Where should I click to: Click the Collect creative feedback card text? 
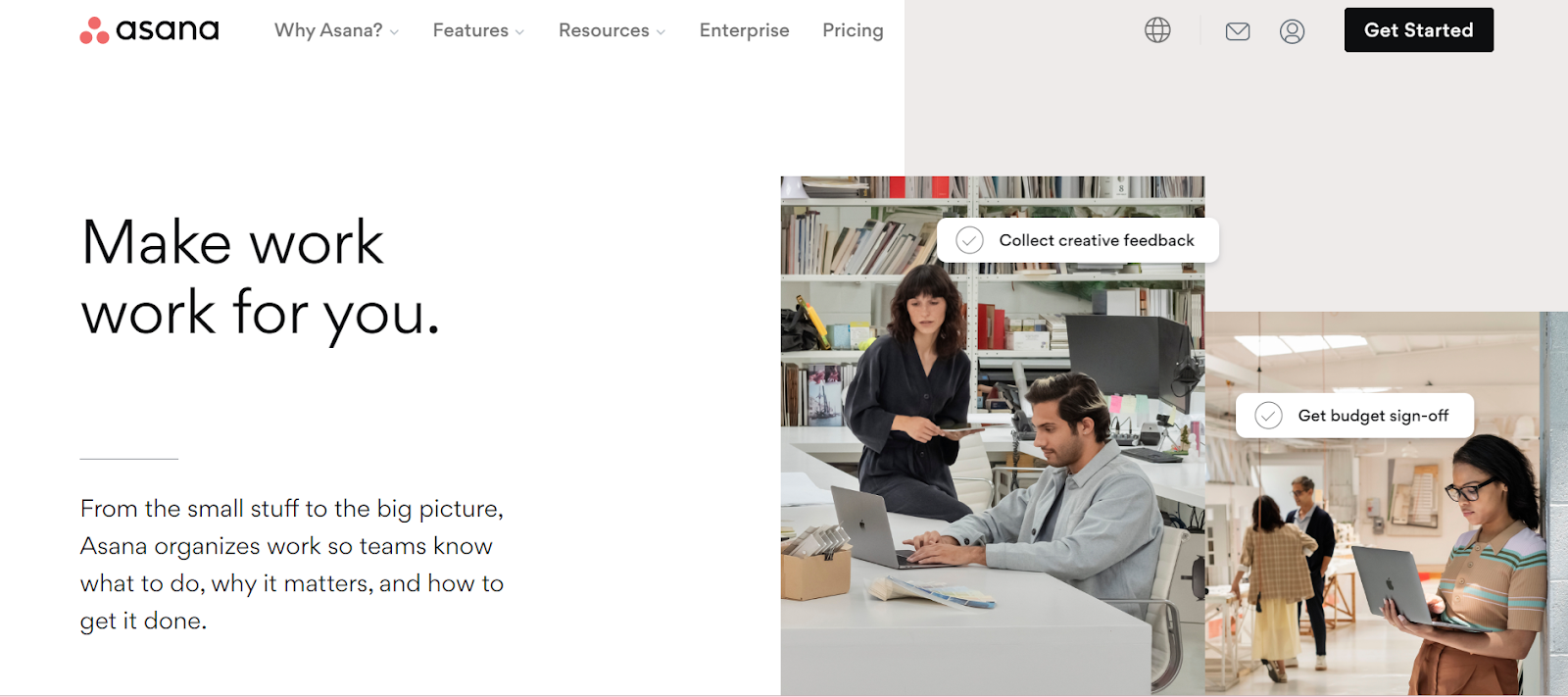tap(1097, 240)
